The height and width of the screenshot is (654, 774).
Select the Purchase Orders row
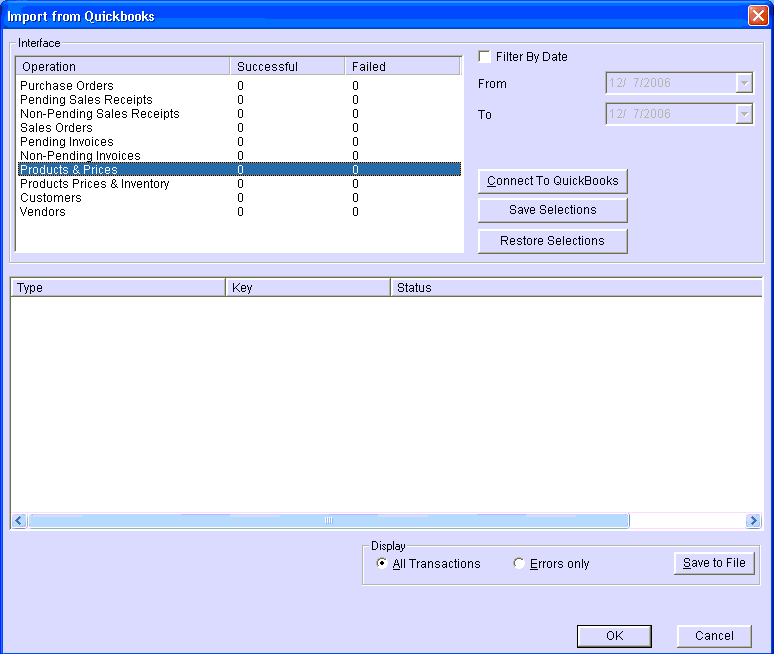pyautogui.click(x=239, y=86)
